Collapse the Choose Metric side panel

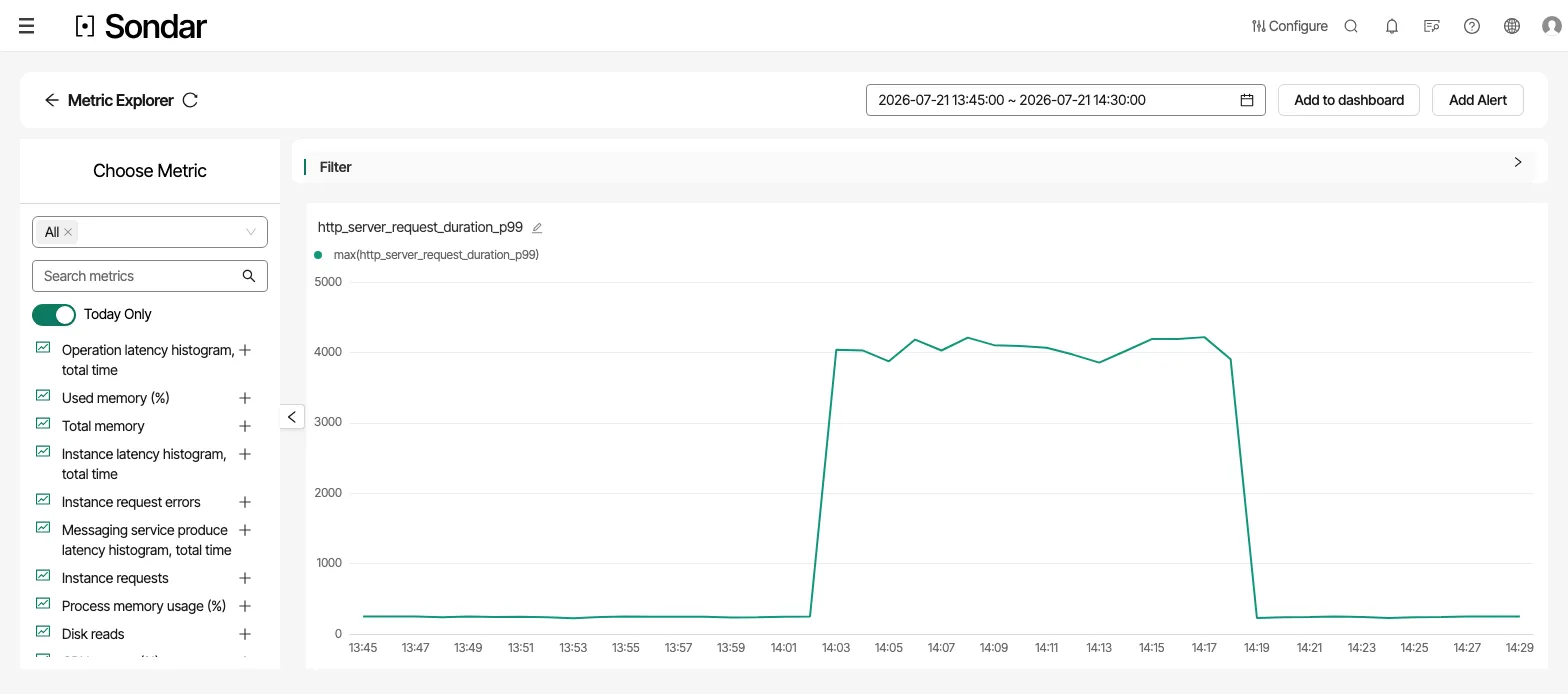pyautogui.click(x=291, y=417)
